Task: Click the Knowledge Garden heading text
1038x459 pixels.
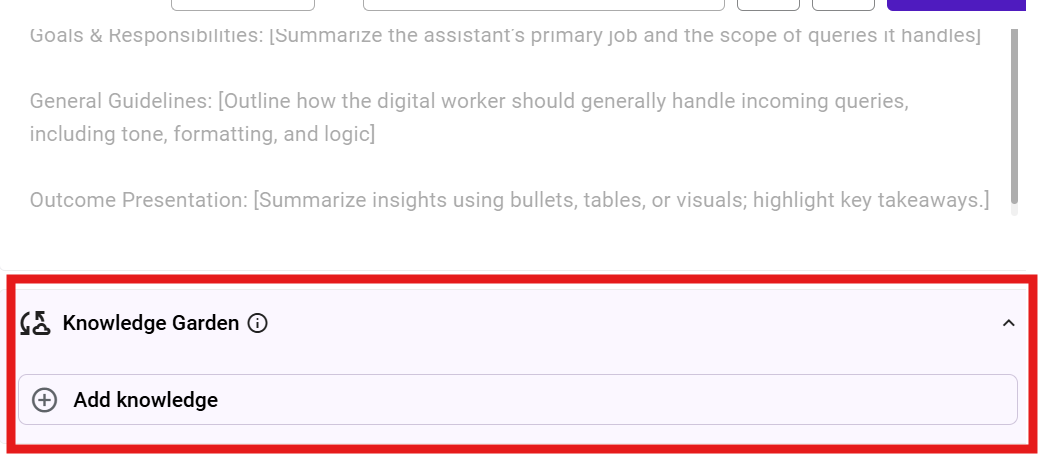Action: tap(150, 323)
